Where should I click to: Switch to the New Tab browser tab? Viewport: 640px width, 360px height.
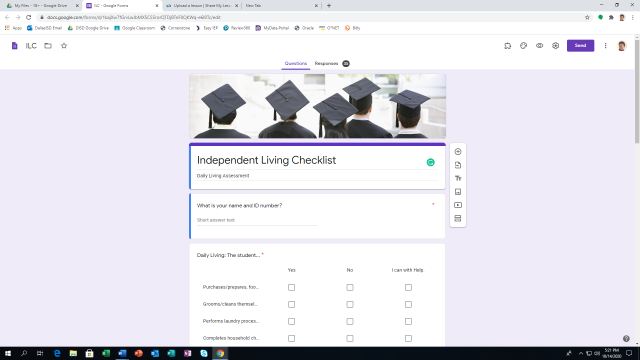click(281, 6)
